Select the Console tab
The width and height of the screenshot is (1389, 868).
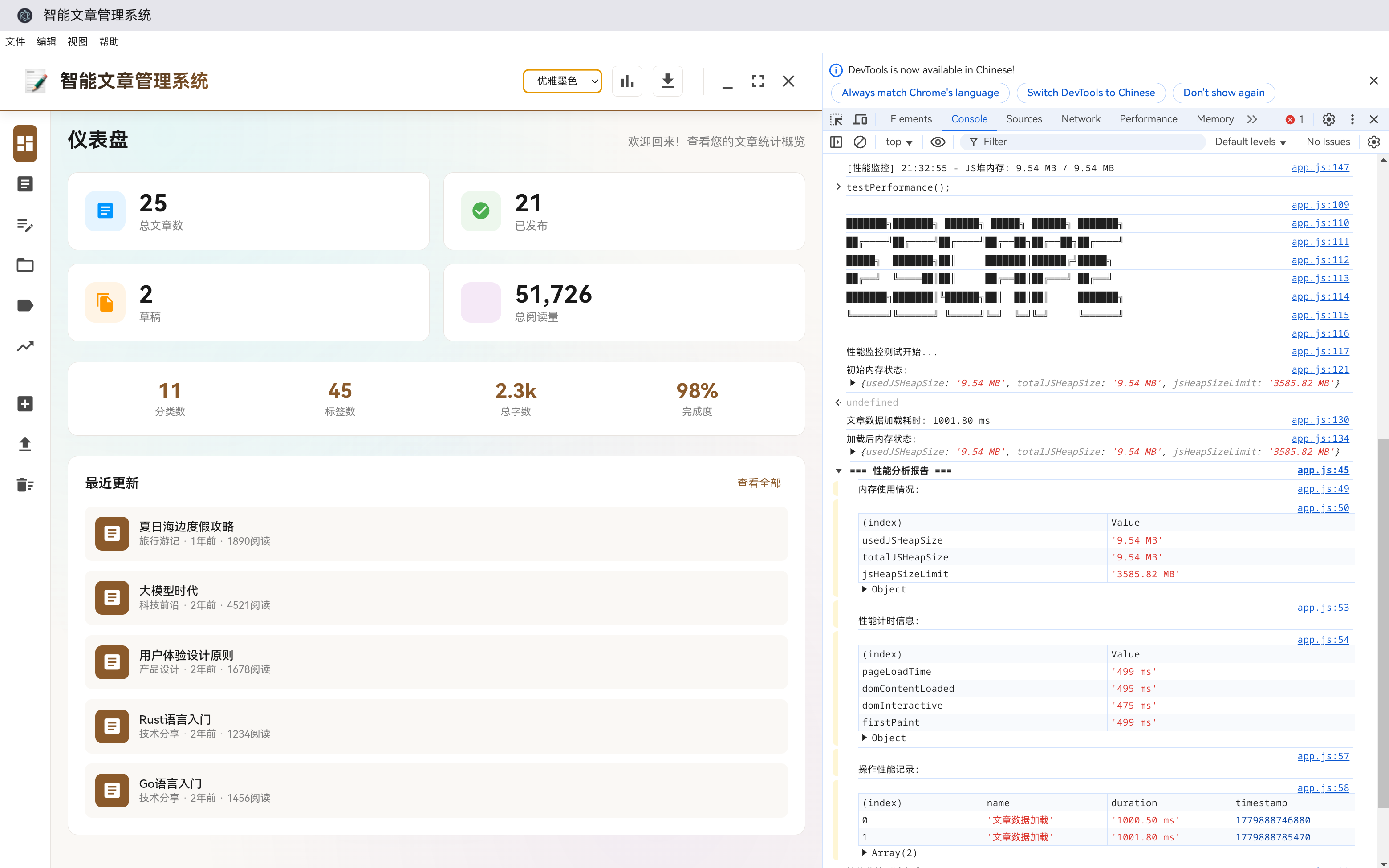click(969, 119)
